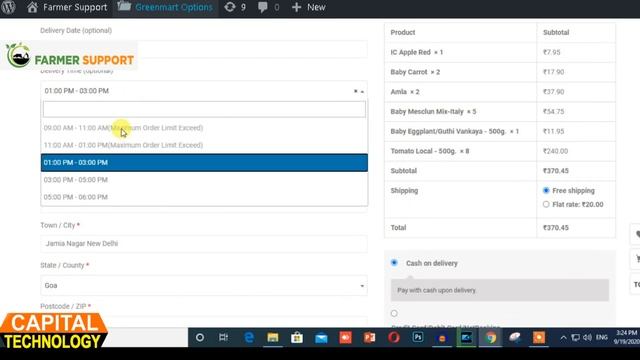Open the comments bubble icon showing 0

[x=269, y=7]
